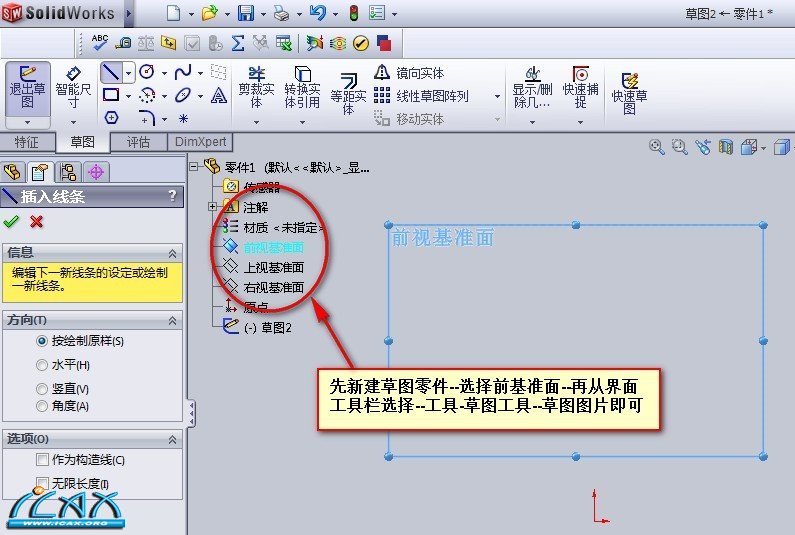
Task: Switch to the DimXpert tab
Action: (200, 141)
